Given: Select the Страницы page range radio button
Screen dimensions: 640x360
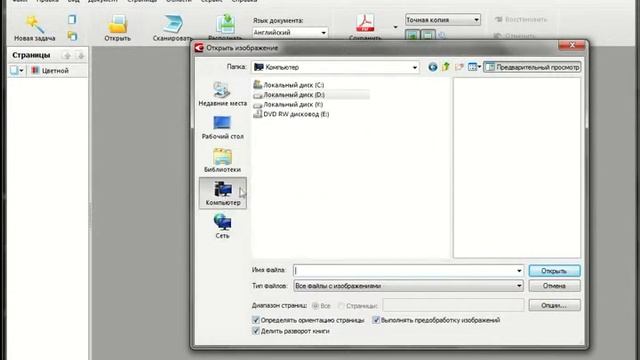Looking at the screenshot, I should click(341, 306).
